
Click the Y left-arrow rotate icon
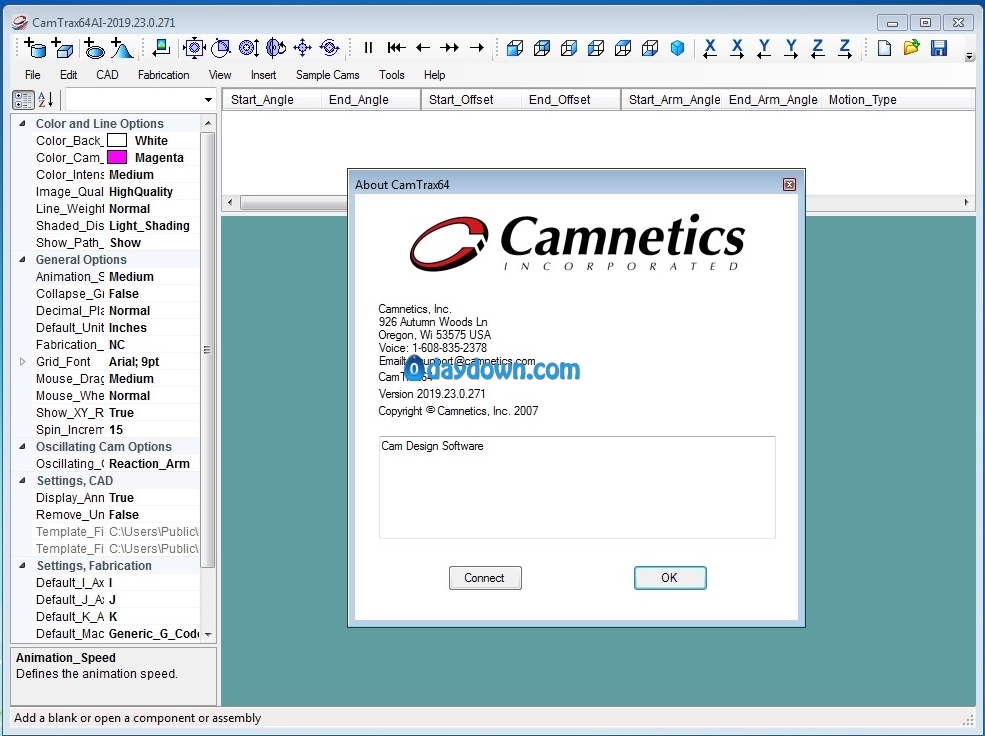[764, 48]
